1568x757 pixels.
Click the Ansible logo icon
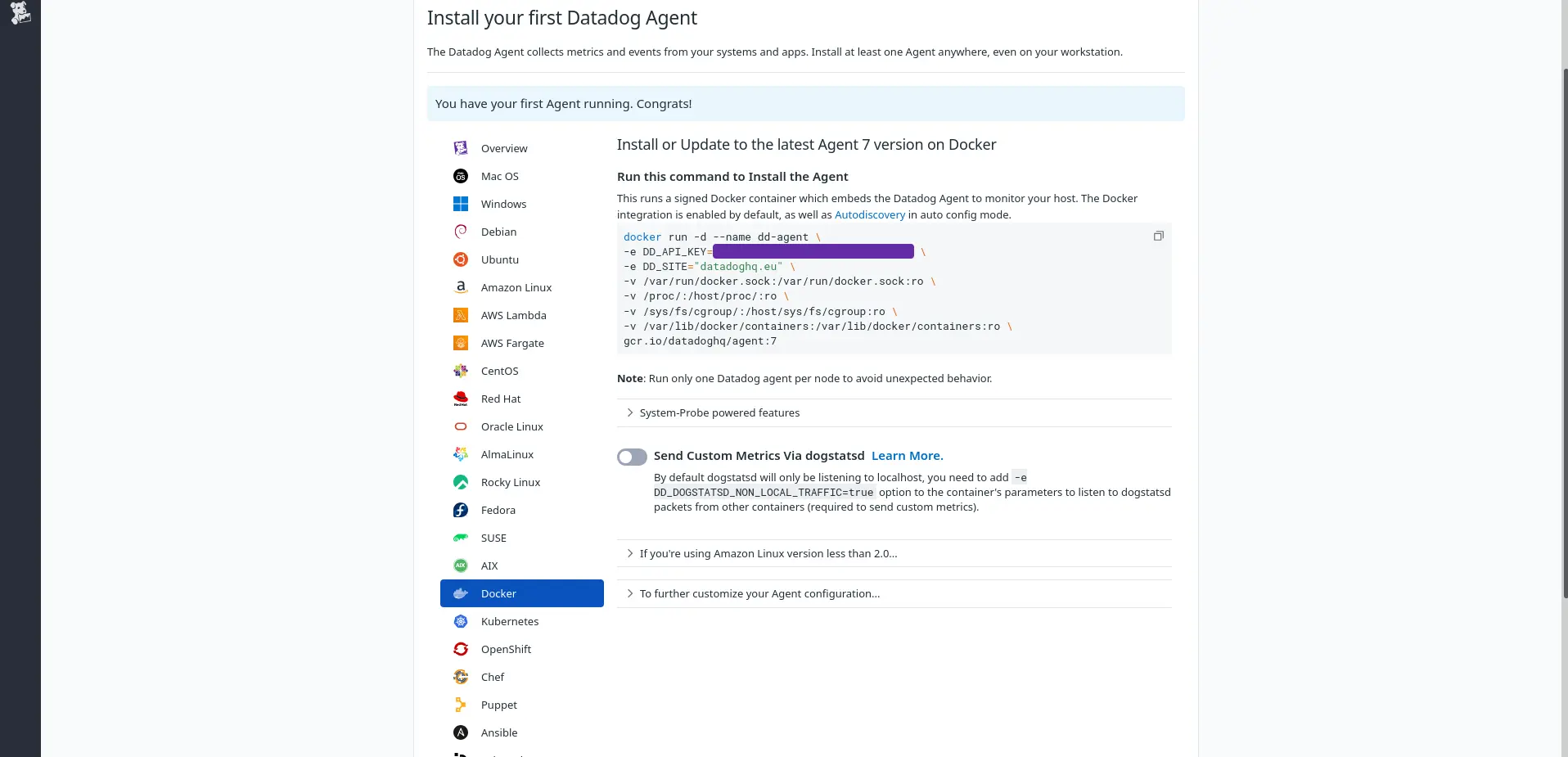[461, 732]
